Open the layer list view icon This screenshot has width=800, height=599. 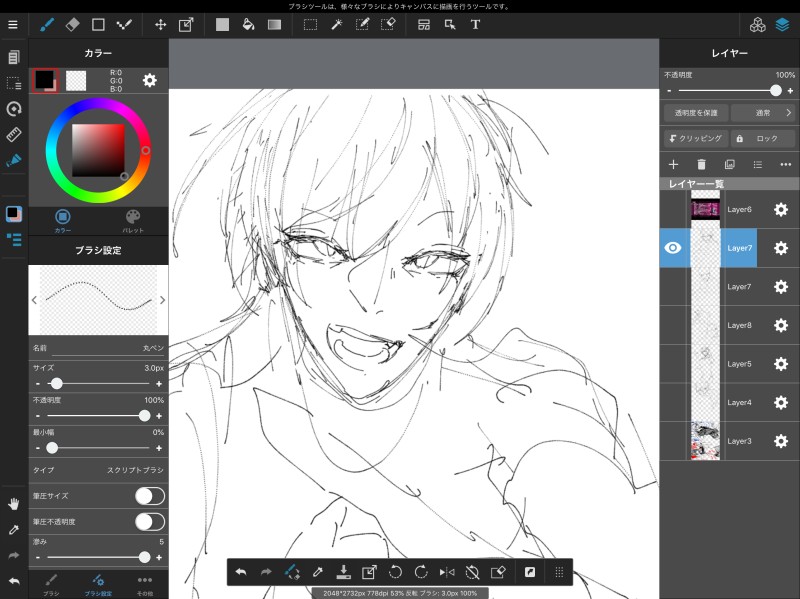pos(758,164)
